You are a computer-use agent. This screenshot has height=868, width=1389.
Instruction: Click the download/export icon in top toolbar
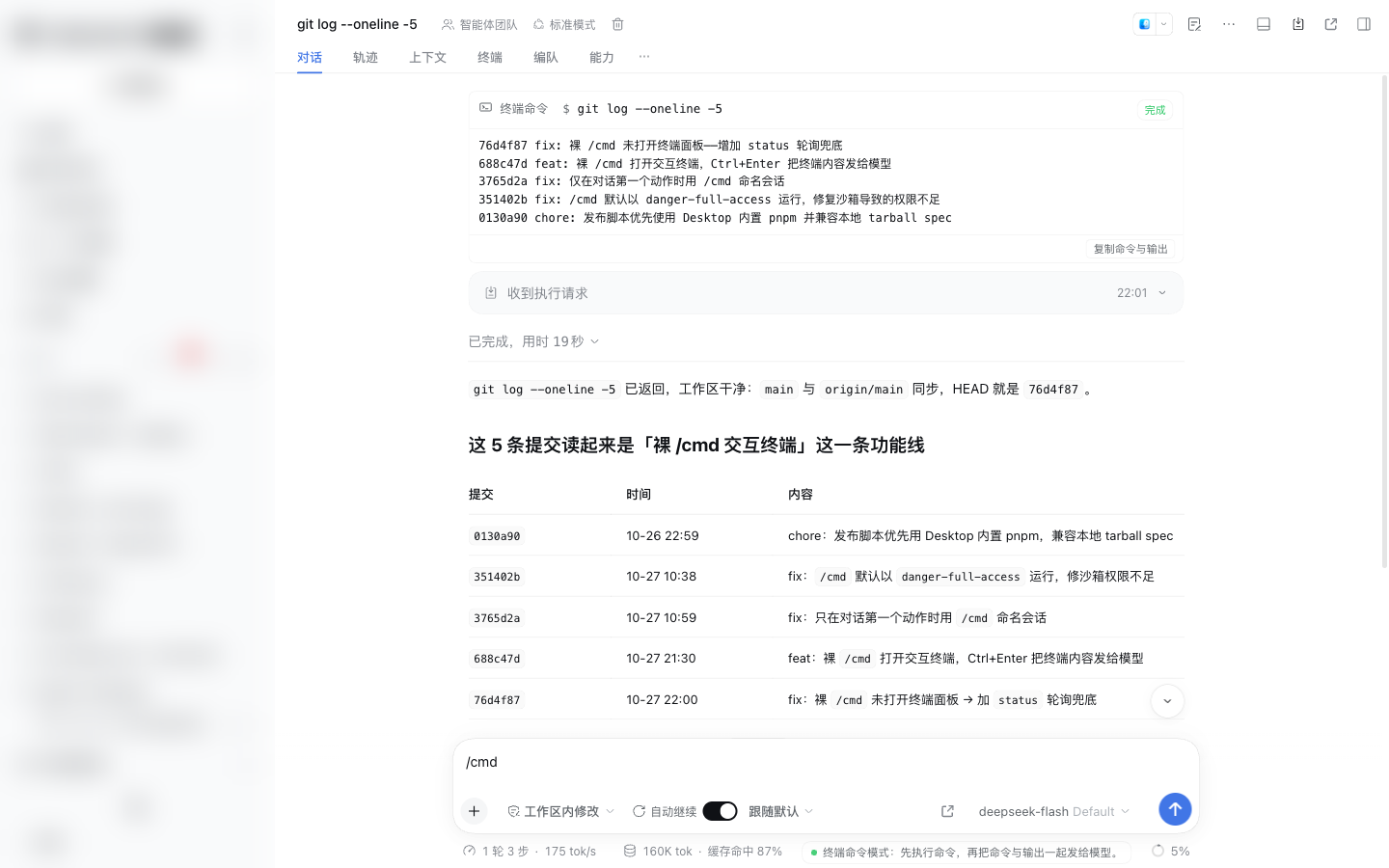coord(1298,24)
